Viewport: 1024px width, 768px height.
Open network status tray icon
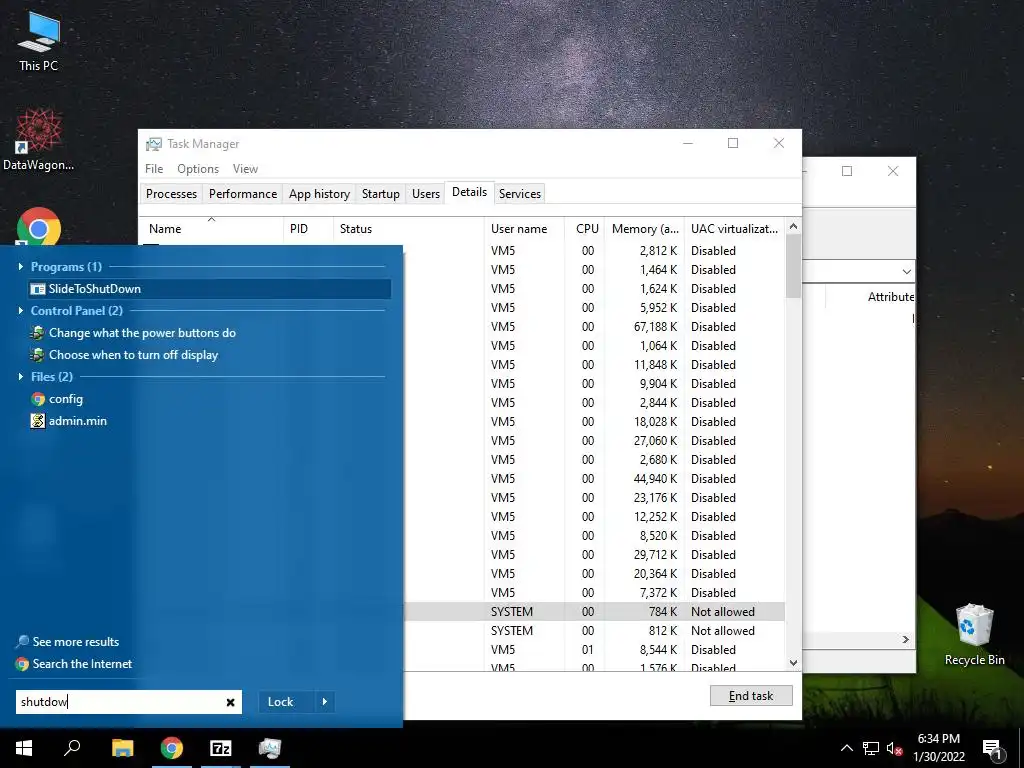click(871, 748)
